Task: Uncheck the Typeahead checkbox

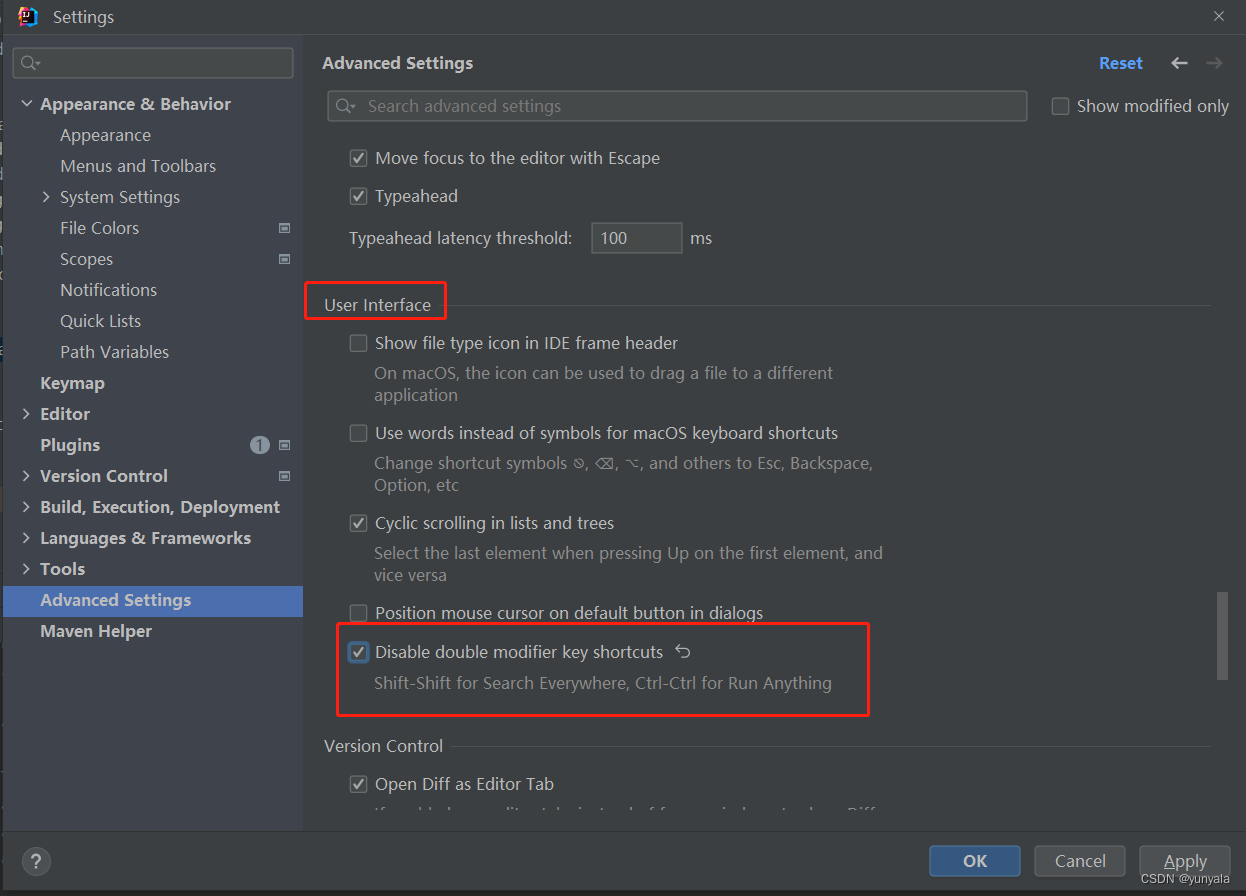Action: (x=358, y=196)
